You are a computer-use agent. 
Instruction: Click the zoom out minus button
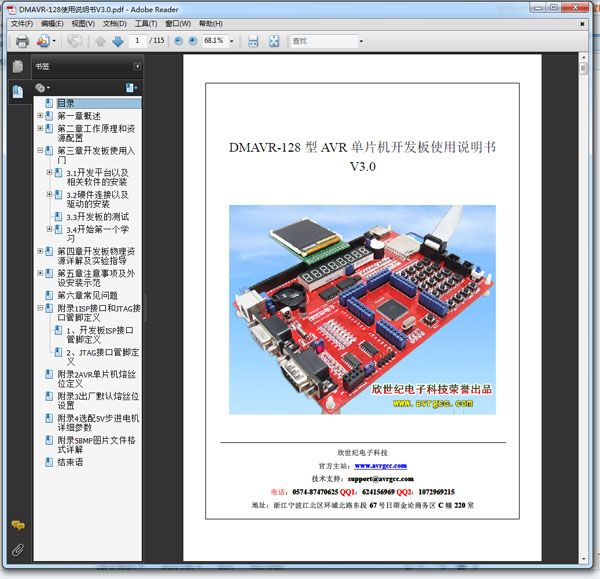178,41
